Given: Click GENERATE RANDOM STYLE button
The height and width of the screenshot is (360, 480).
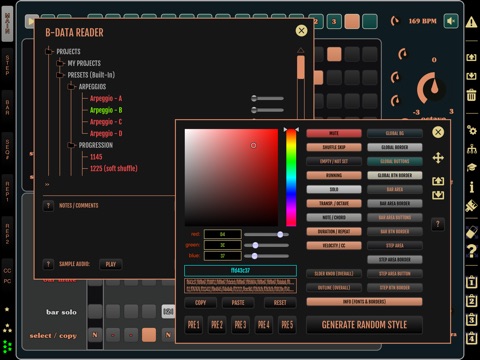Looking at the screenshot, I should (364, 325).
